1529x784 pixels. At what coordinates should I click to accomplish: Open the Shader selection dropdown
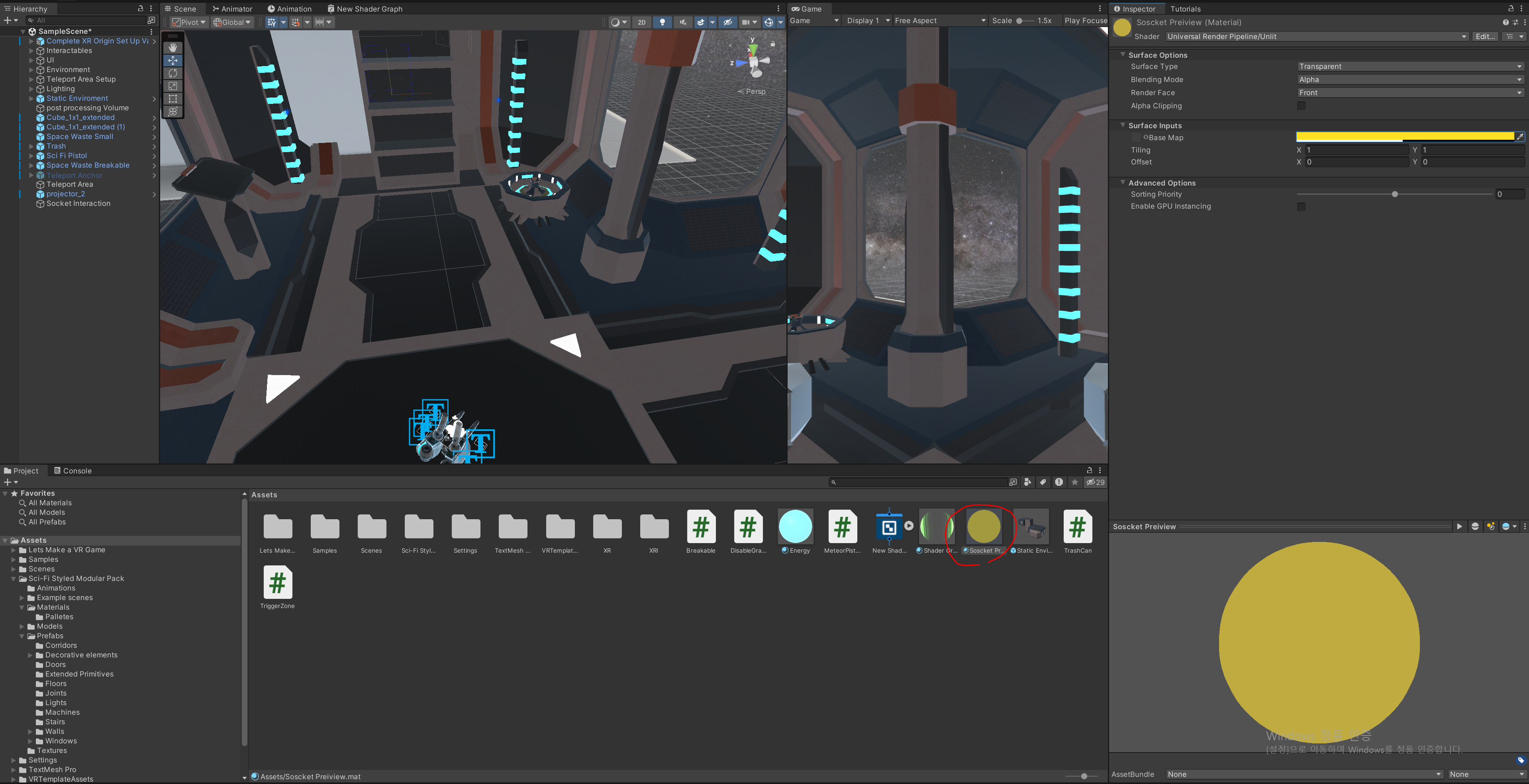(x=1317, y=36)
